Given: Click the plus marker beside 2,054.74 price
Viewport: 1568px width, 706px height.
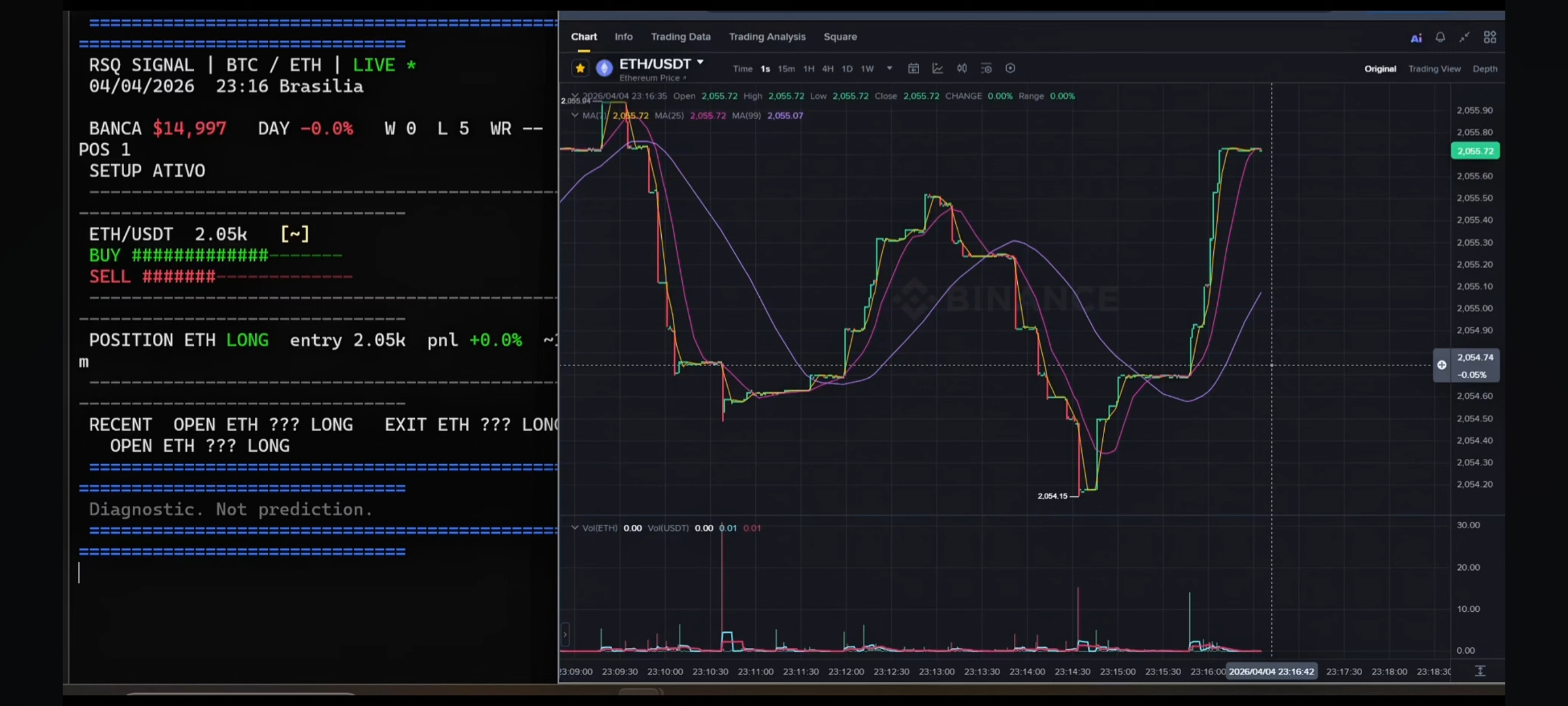Looking at the screenshot, I should pyautogui.click(x=1442, y=365).
